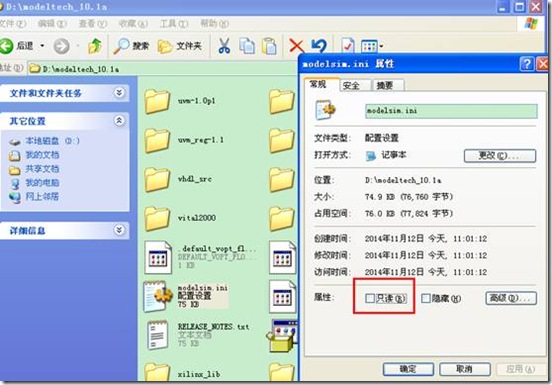The image size is (552, 385).
Task: Select the xilinx_lib folder icon
Action: tap(157, 372)
